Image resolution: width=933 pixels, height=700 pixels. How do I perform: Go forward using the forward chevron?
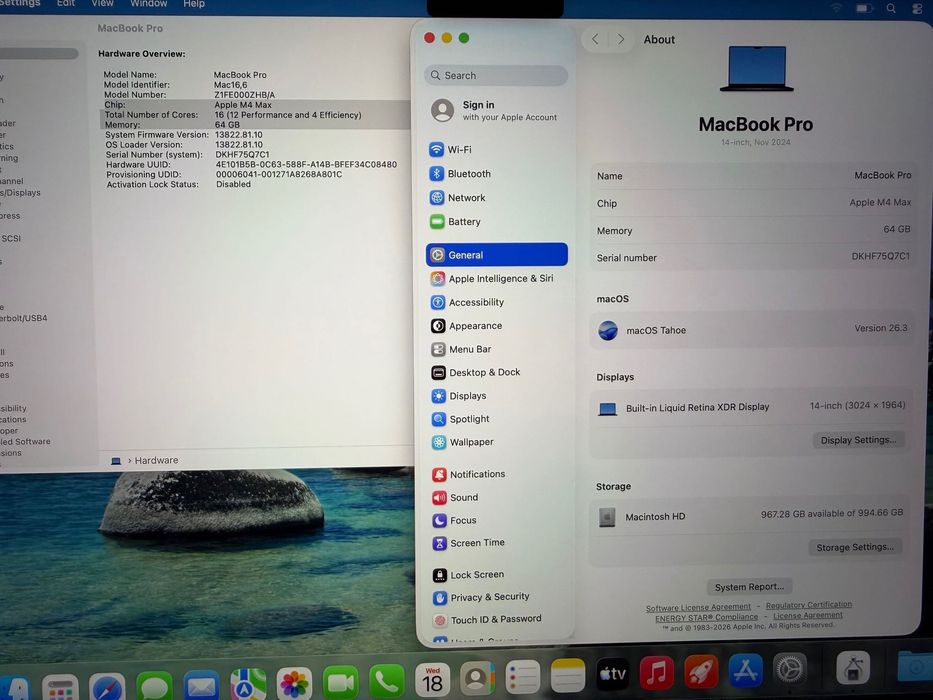click(x=621, y=39)
